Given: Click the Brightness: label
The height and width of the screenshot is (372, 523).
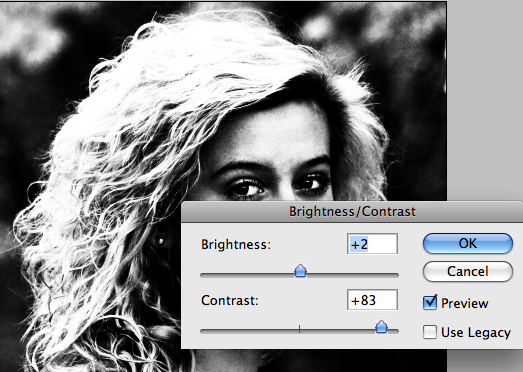Looking at the screenshot, I should coord(236,245).
